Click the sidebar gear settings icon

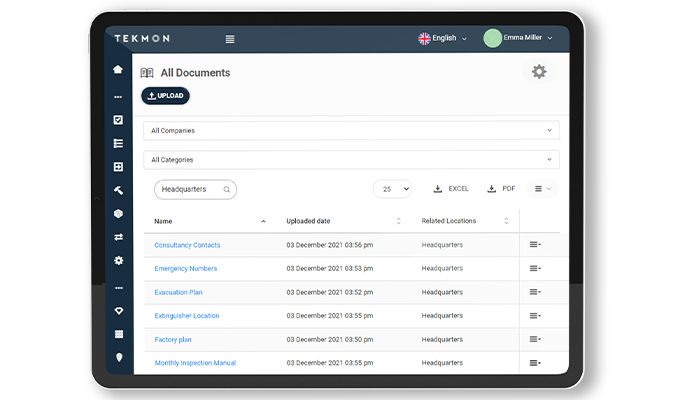[118, 260]
